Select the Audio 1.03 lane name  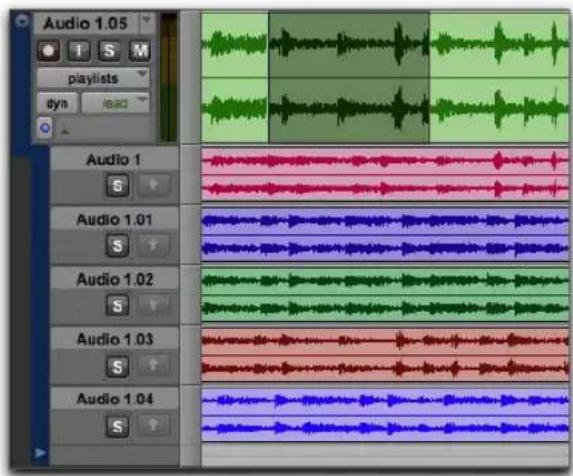tap(114, 340)
